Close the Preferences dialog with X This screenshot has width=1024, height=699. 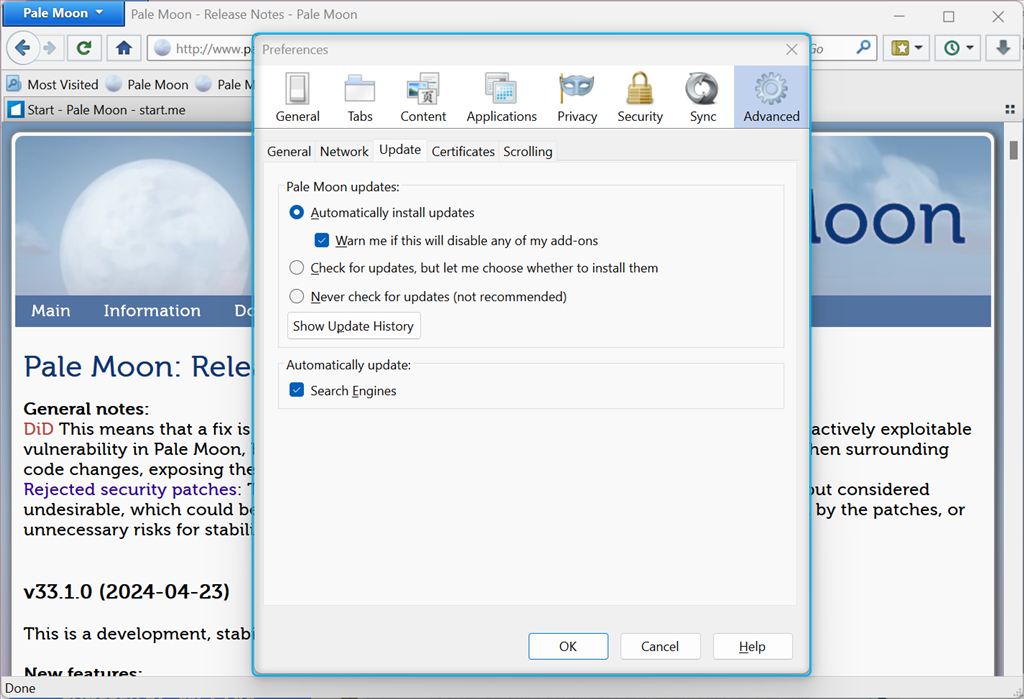[x=792, y=50]
